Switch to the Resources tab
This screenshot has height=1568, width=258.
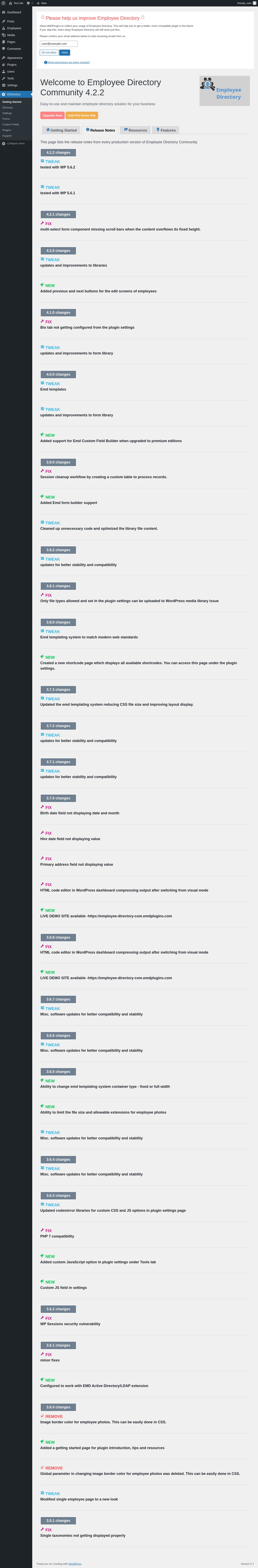click(135, 130)
